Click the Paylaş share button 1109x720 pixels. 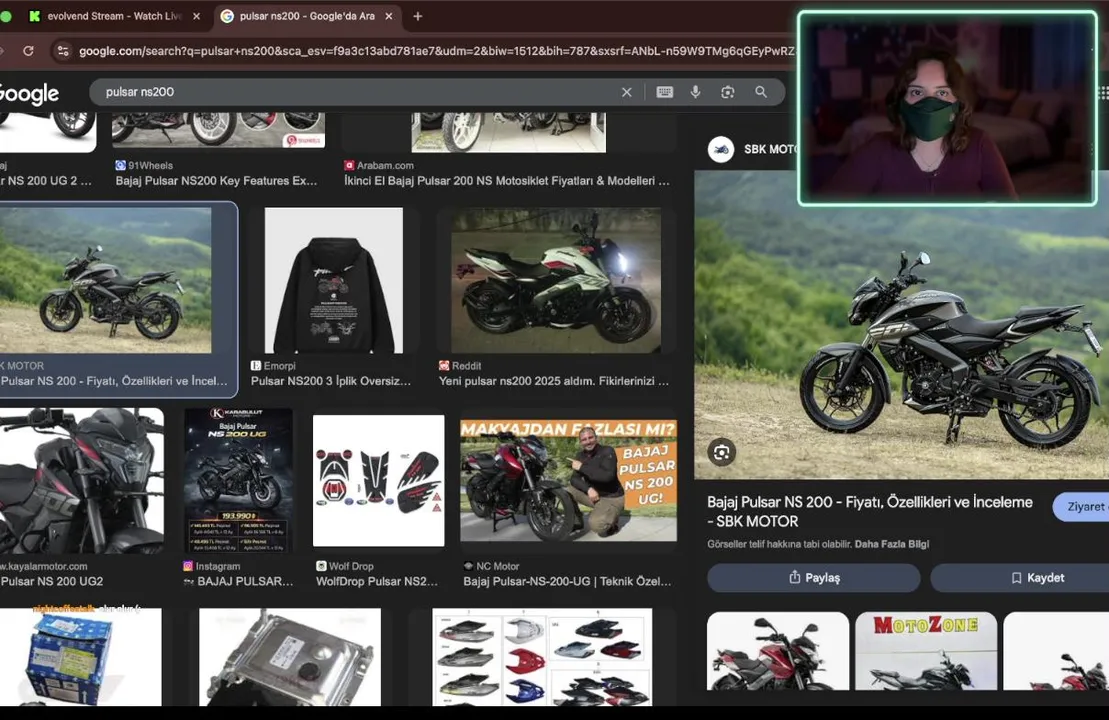click(x=814, y=578)
